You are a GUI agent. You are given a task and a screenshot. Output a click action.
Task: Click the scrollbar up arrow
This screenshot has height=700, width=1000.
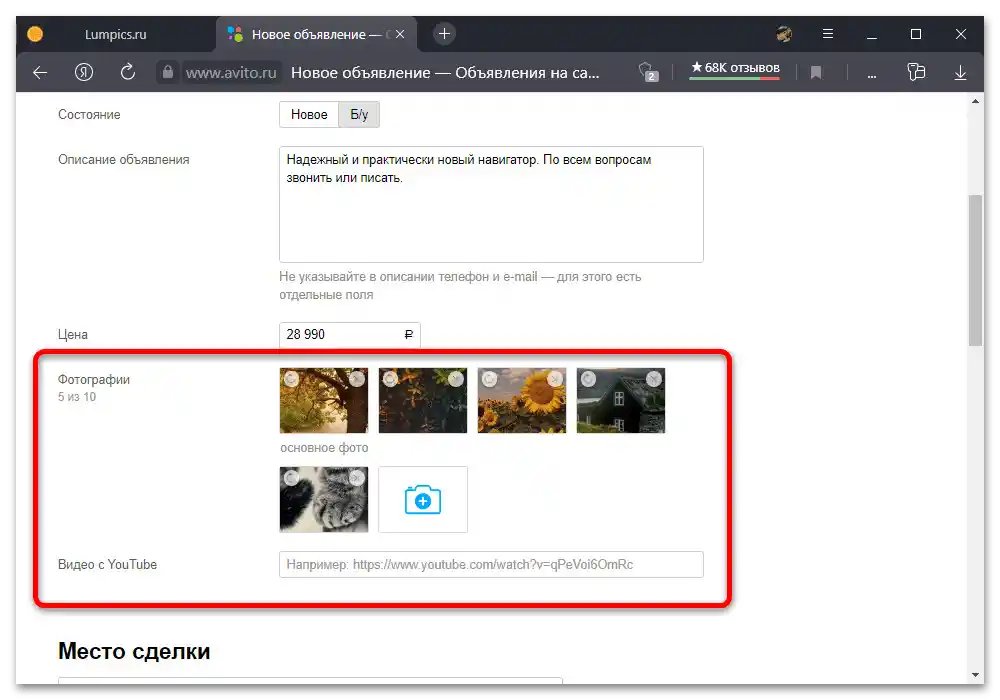point(975,101)
